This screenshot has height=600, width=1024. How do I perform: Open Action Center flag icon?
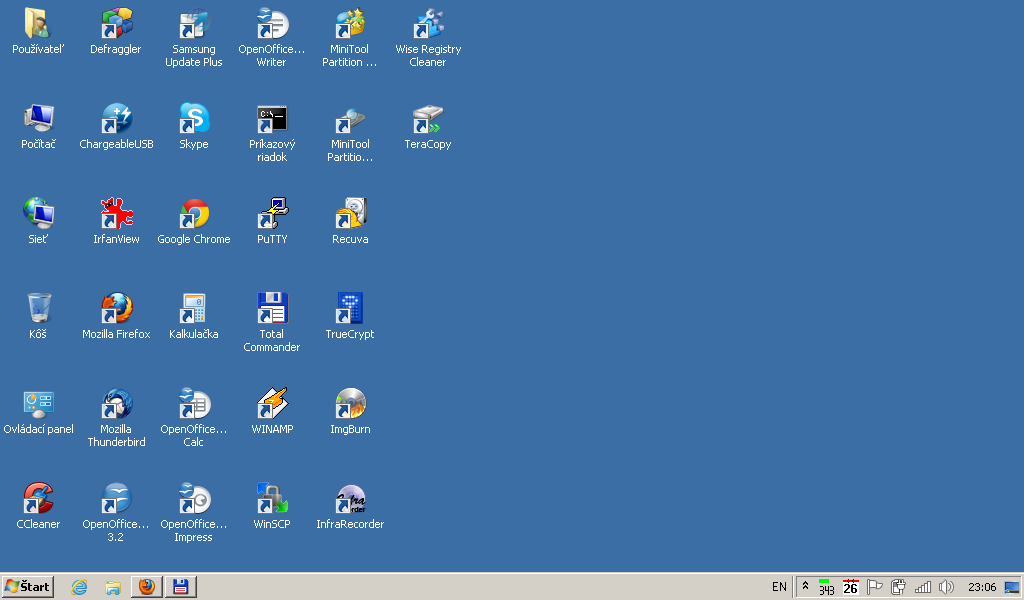point(874,587)
